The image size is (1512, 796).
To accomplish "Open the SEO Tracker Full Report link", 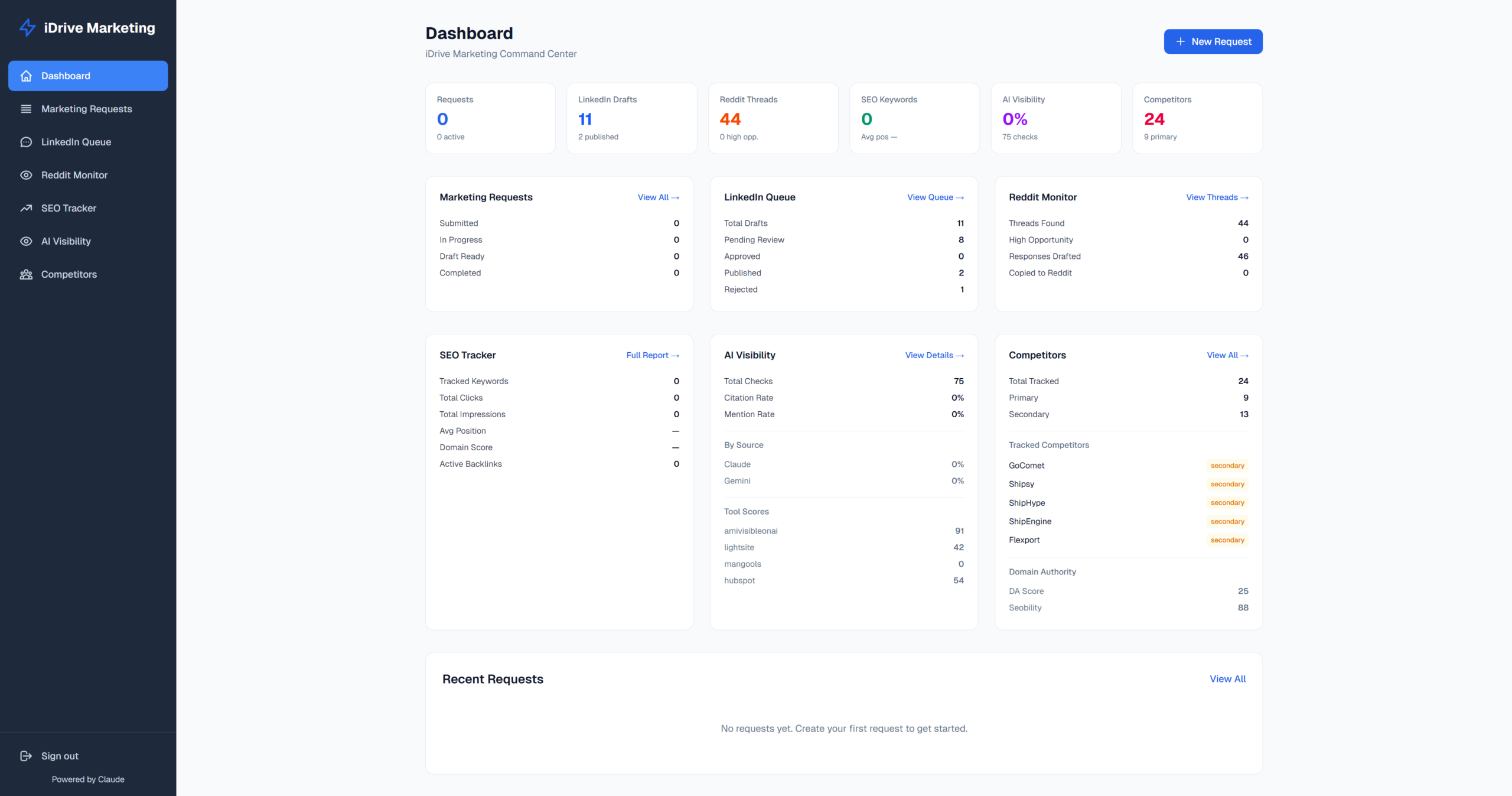I will pos(653,355).
